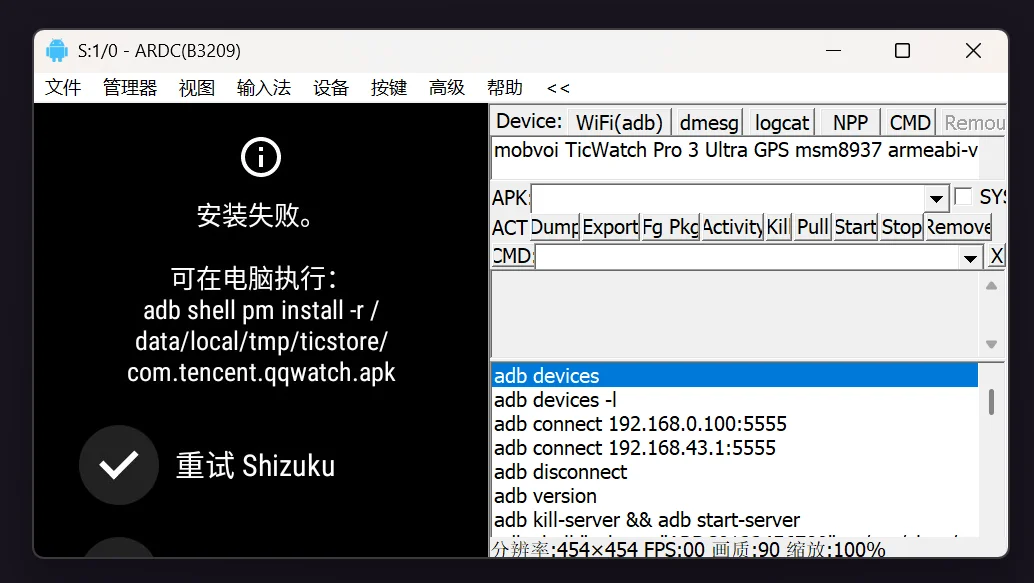Screen dimensions: 1034x583
Task: Open the 设备 menu
Action: click(x=330, y=88)
